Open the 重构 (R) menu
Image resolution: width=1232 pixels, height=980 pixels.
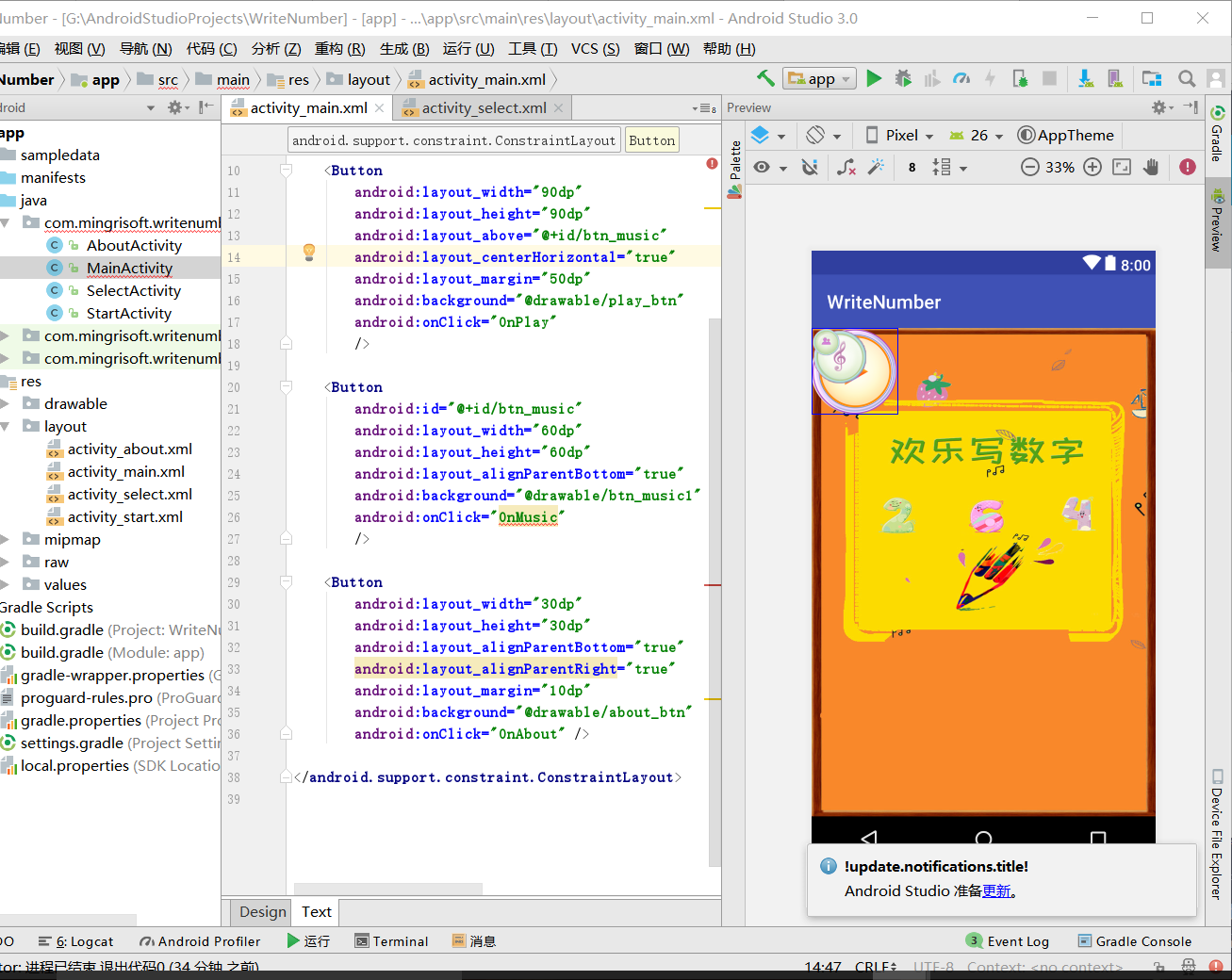tap(339, 48)
